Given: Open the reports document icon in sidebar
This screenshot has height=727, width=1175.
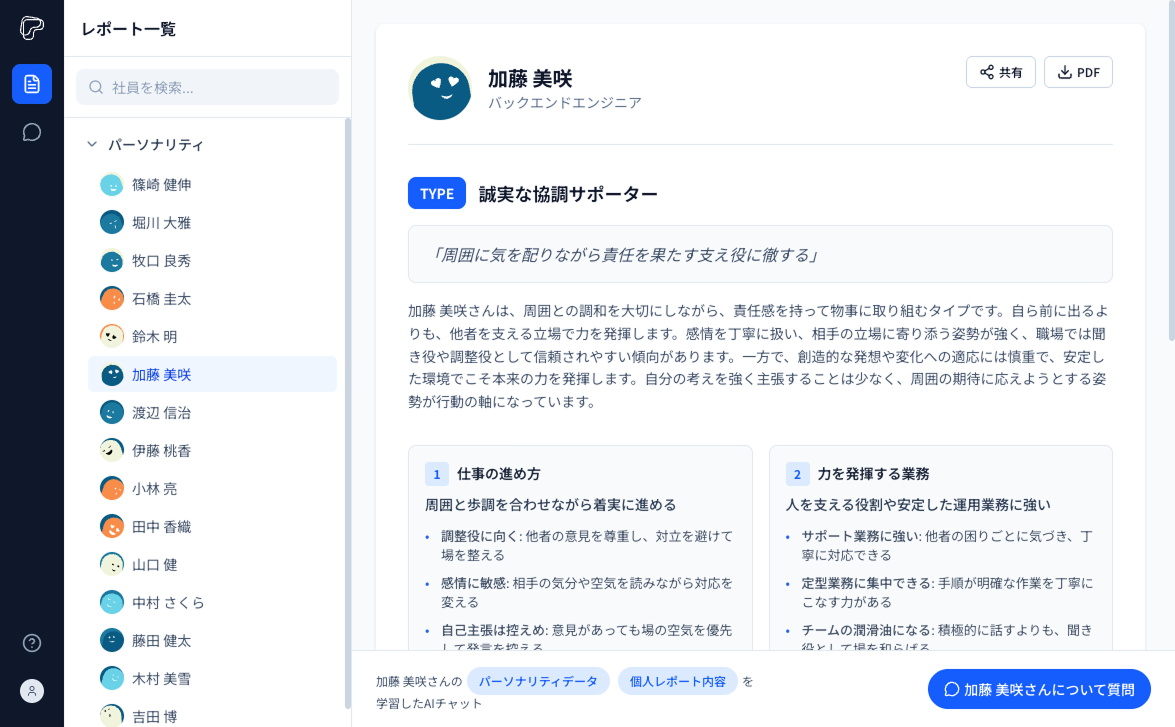Looking at the screenshot, I should click(31, 84).
